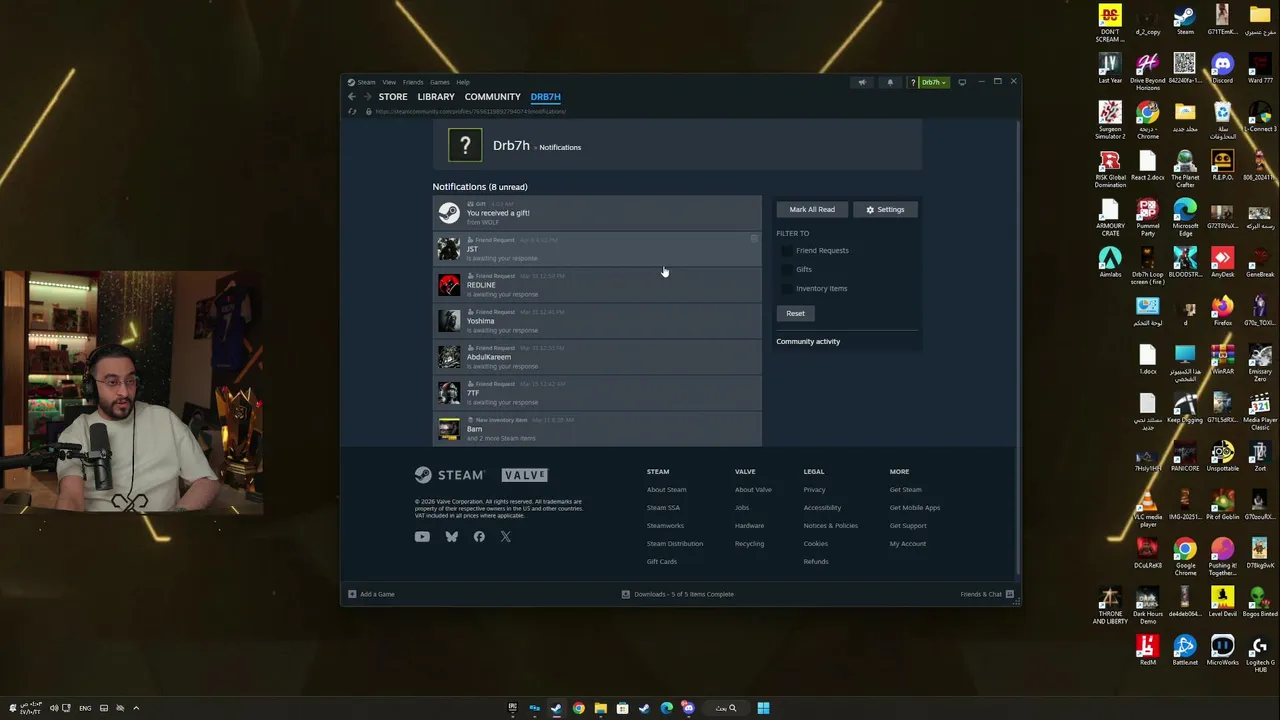Select the Firefox desktop shortcut
Screen dimensions: 1280x720
click(1222, 311)
